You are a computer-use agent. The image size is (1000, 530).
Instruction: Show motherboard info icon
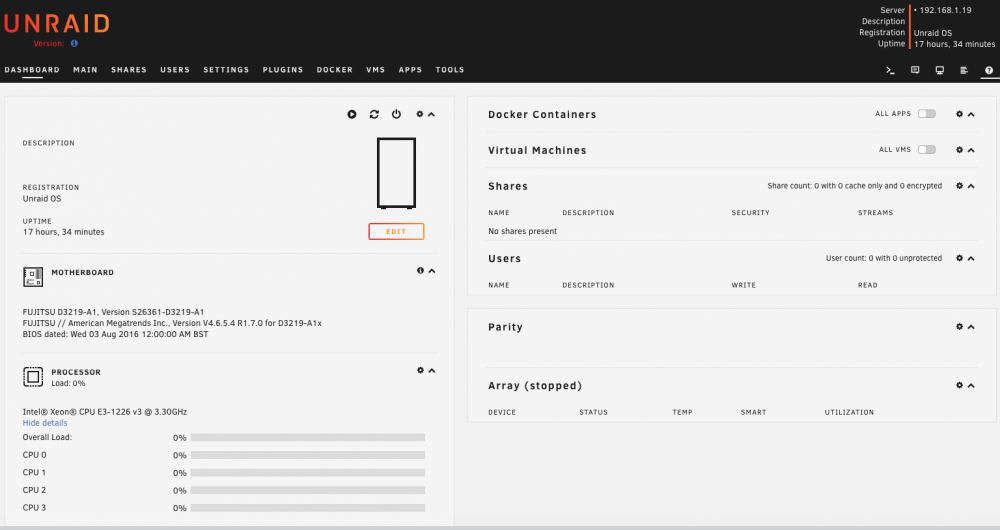420,270
